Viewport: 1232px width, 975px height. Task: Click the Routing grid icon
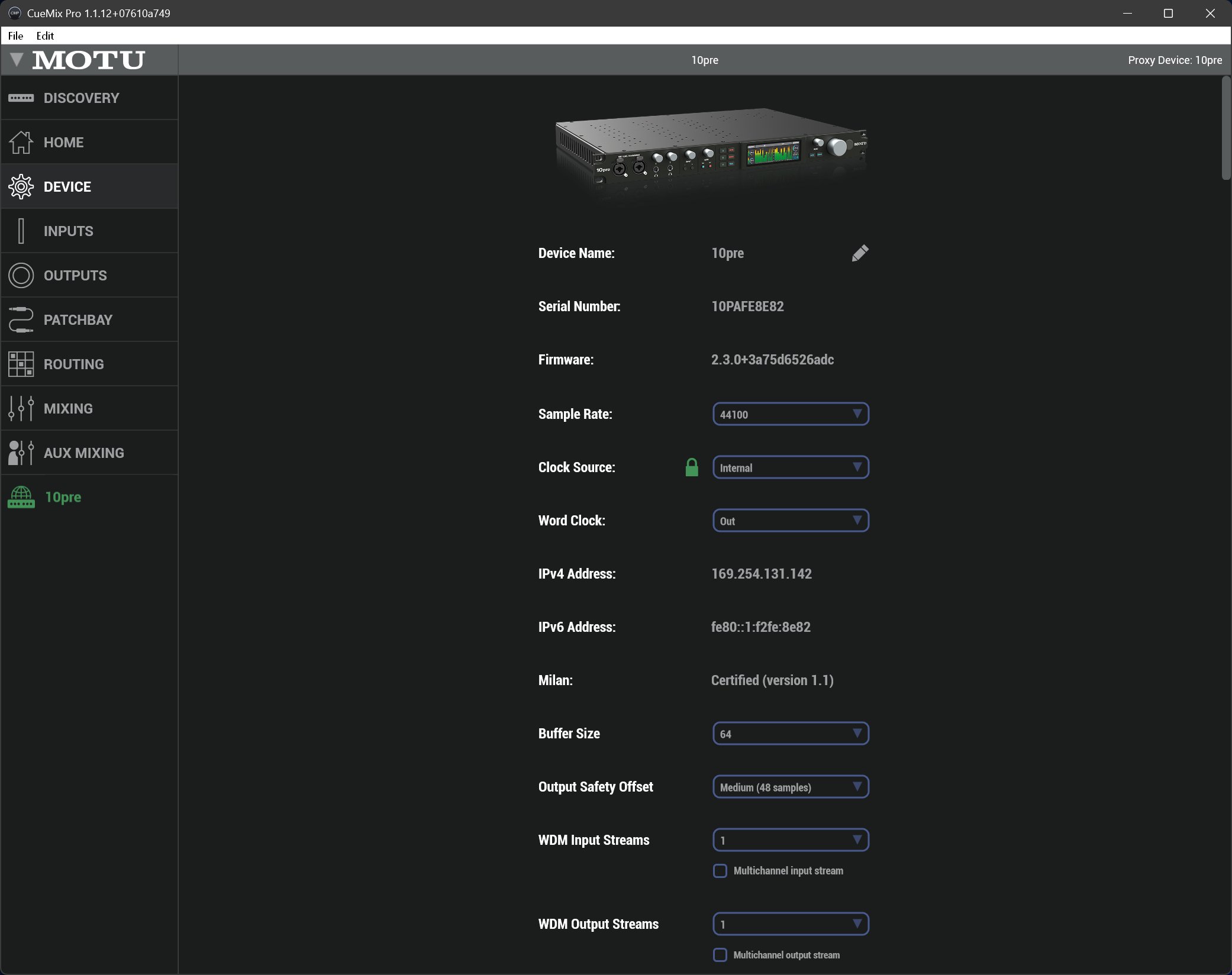click(x=21, y=364)
